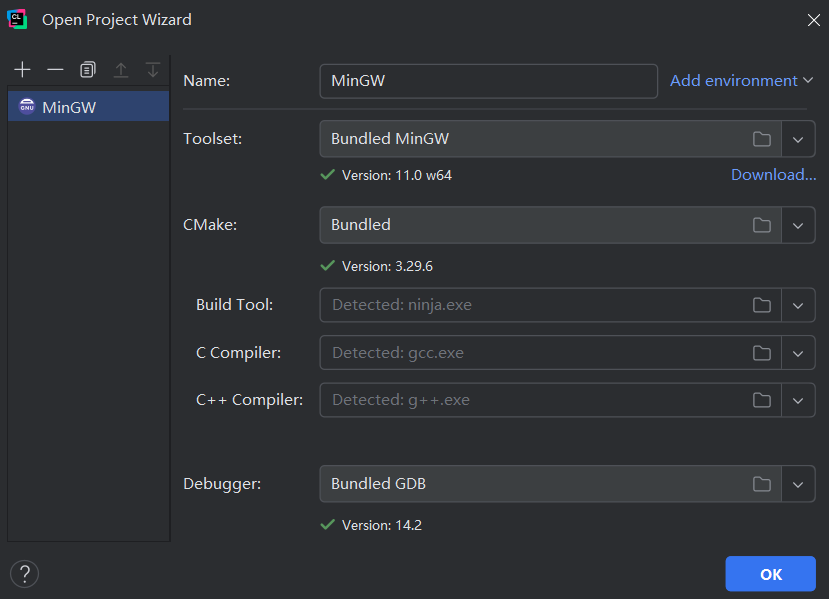Click the CLion logo in title bar

pyautogui.click(x=17, y=20)
